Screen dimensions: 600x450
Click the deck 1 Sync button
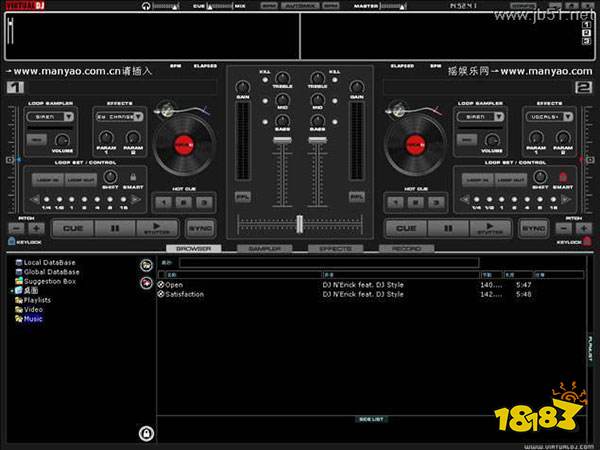200,228
